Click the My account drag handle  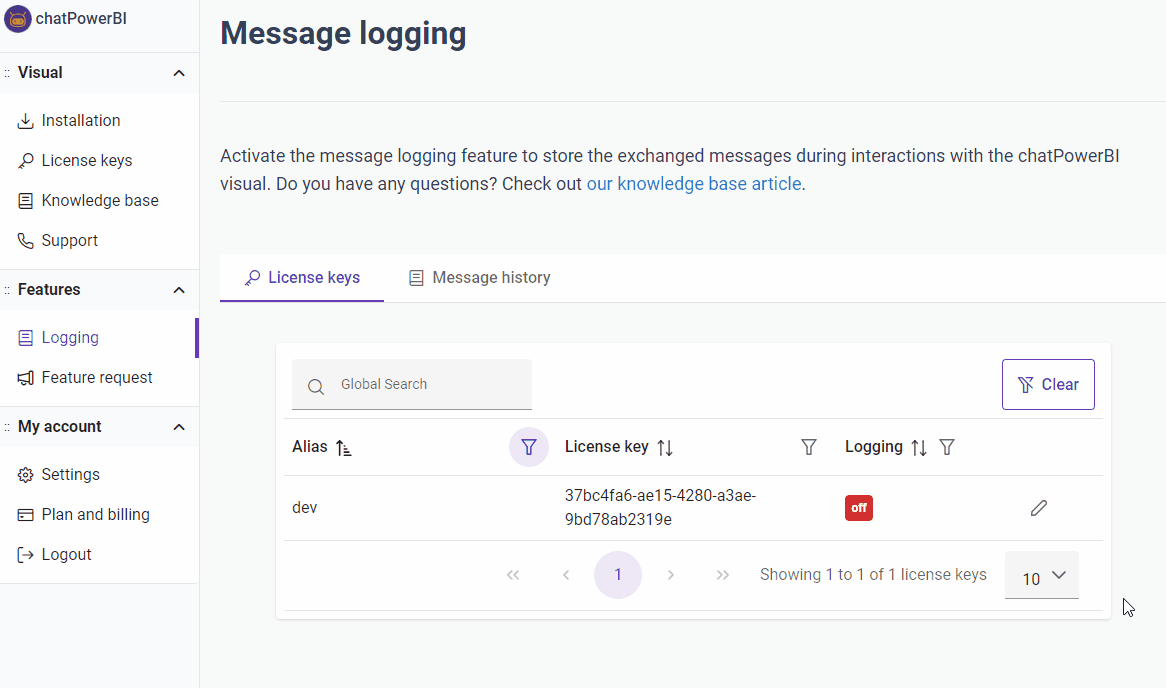pos(7,427)
